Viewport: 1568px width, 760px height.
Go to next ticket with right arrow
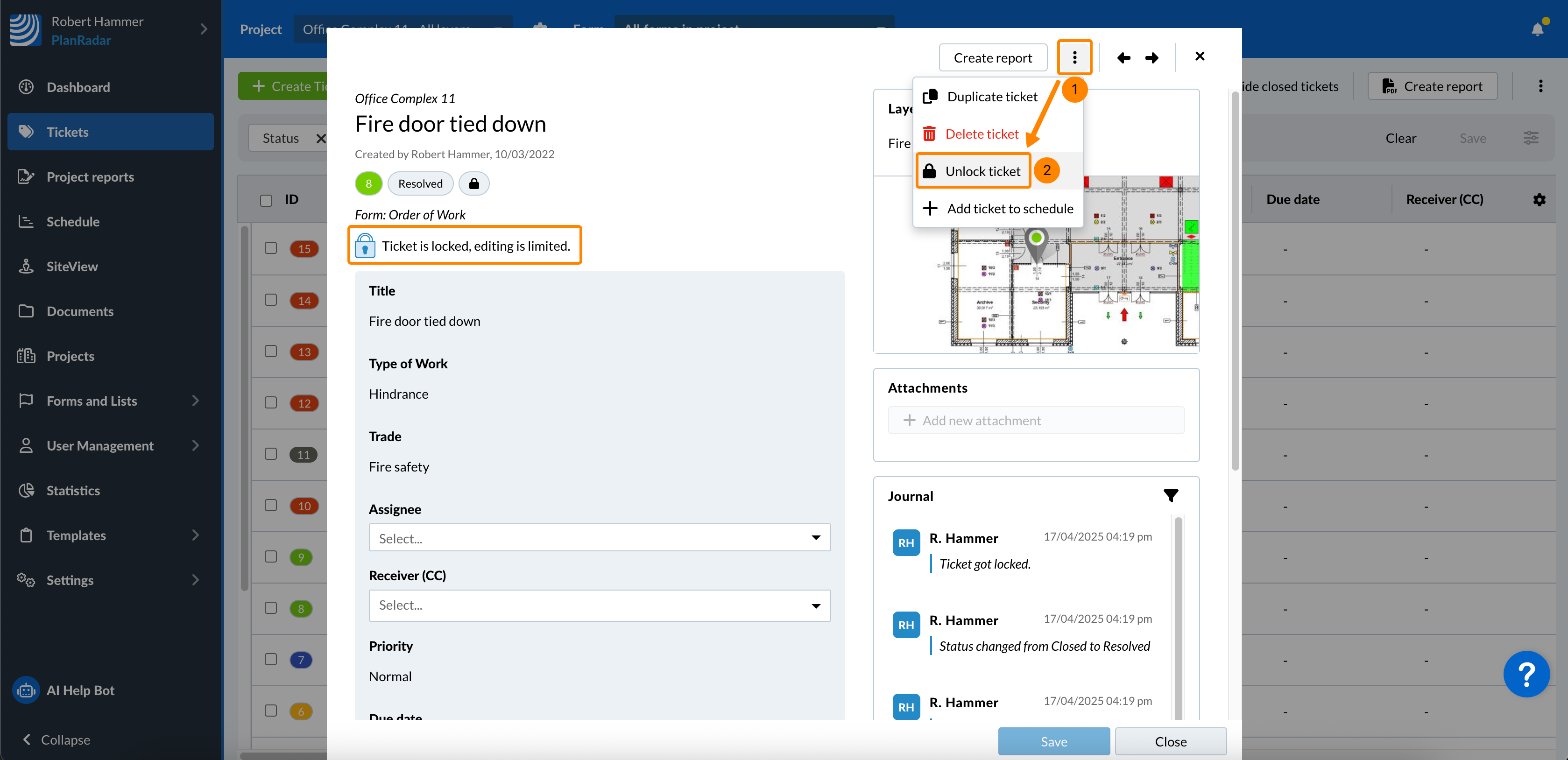pyautogui.click(x=1151, y=58)
